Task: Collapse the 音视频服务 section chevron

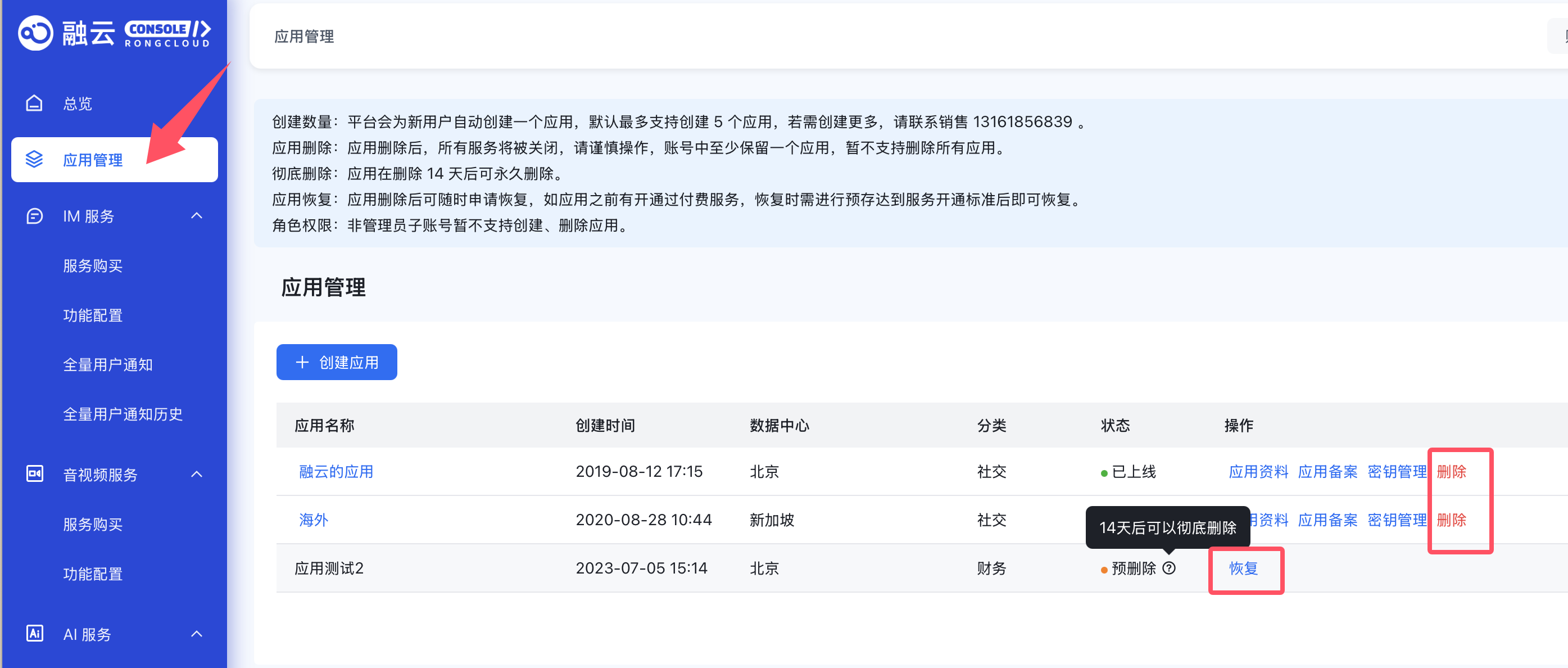Action: click(197, 475)
